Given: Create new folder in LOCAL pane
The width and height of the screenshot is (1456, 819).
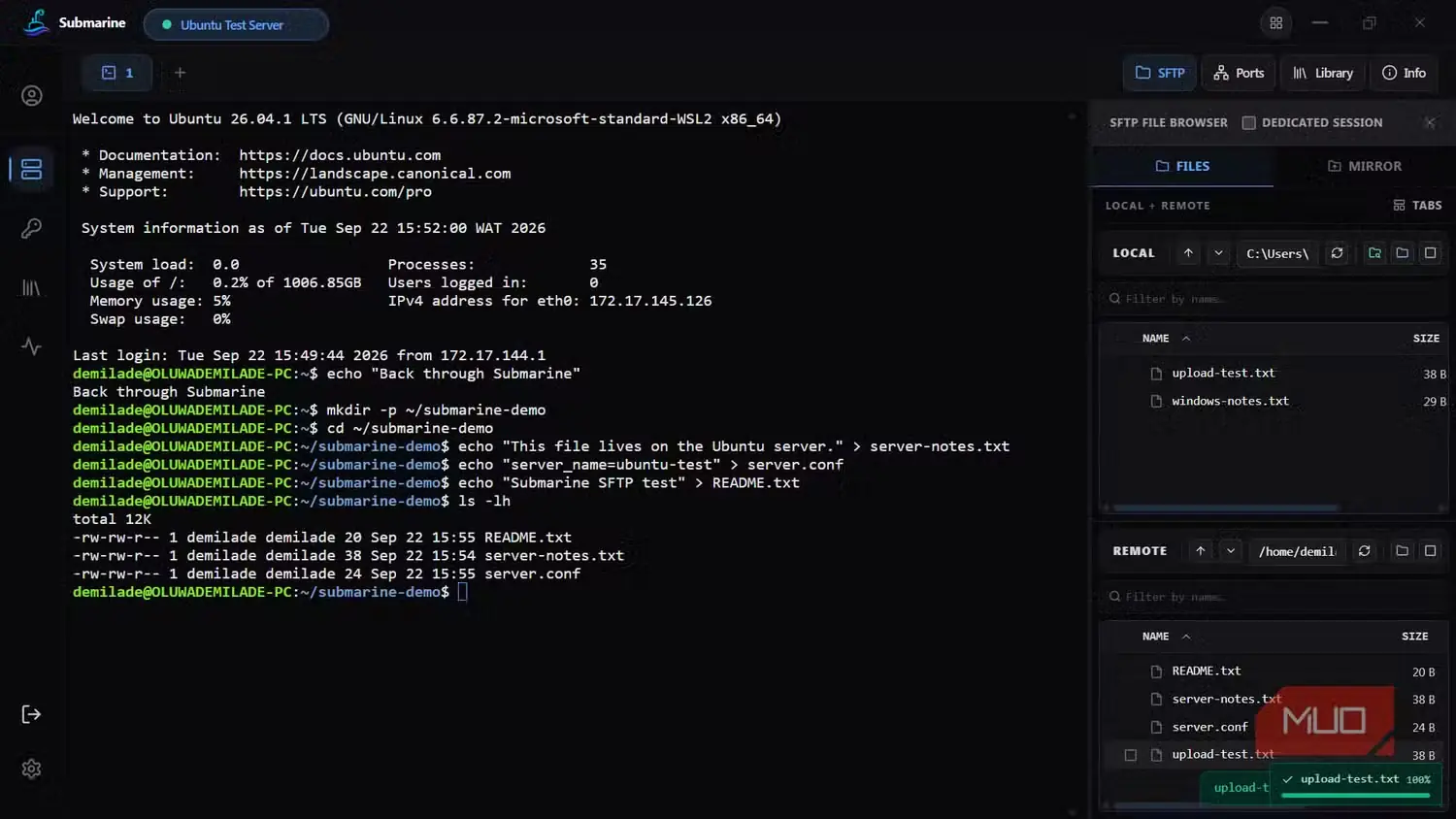Looking at the screenshot, I should pyautogui.click(x=1402, y=253).
